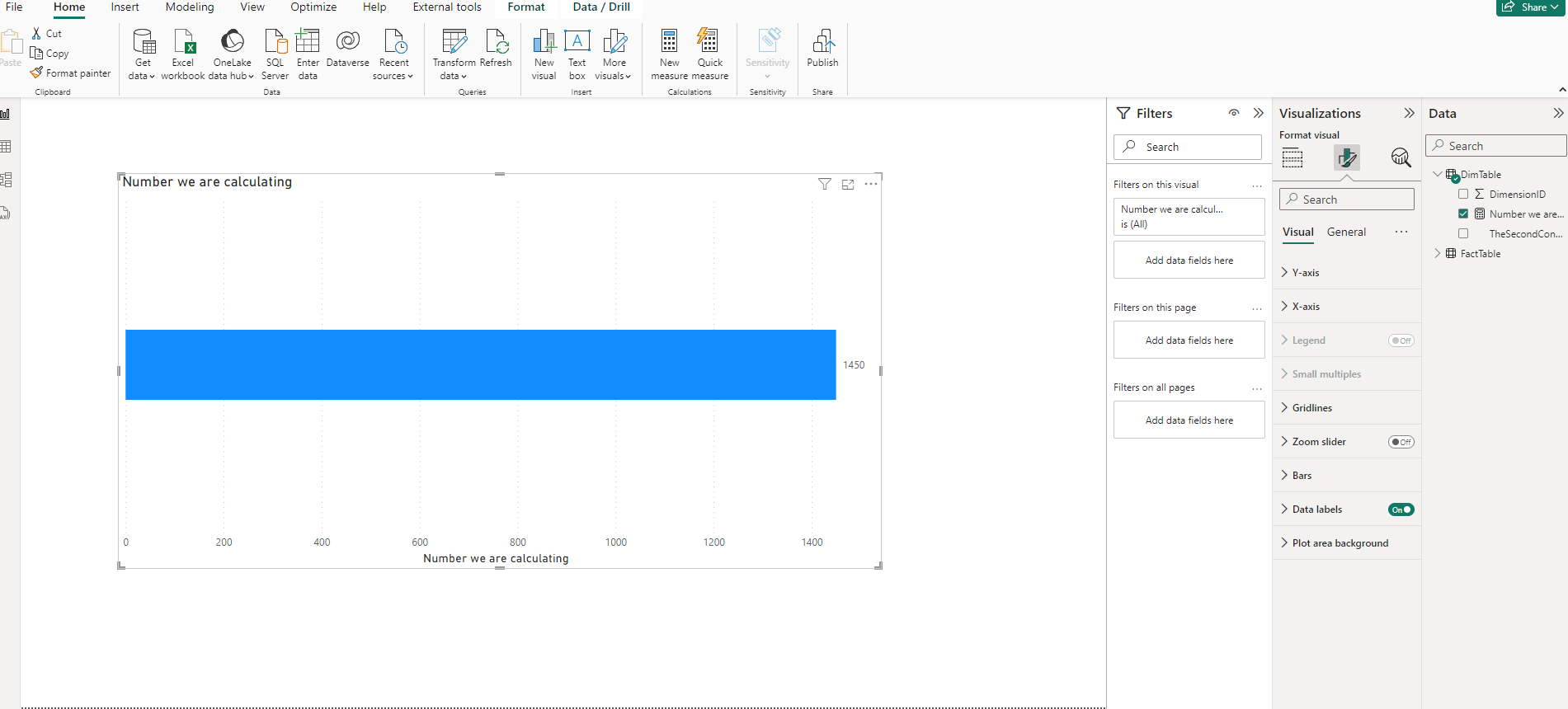Image resolution: width=1568 pixels, height=709 pixels.
Task: Open the View ribbon tab
Action: 252,7
